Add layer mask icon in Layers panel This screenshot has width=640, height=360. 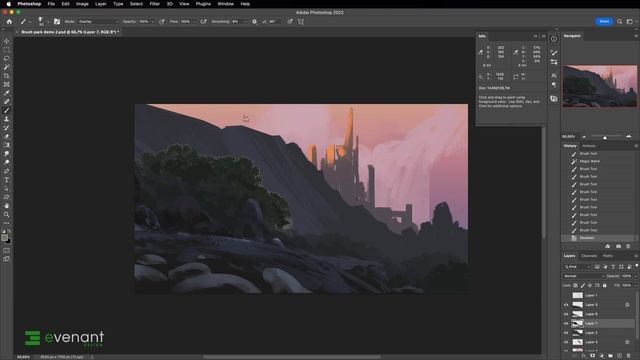click(x=593, y=356)
